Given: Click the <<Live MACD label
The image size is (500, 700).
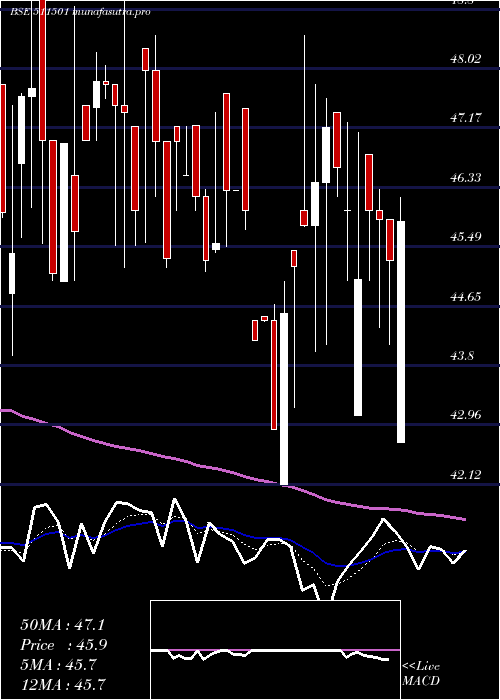Looking at the screenshot, I should [421, 674].
